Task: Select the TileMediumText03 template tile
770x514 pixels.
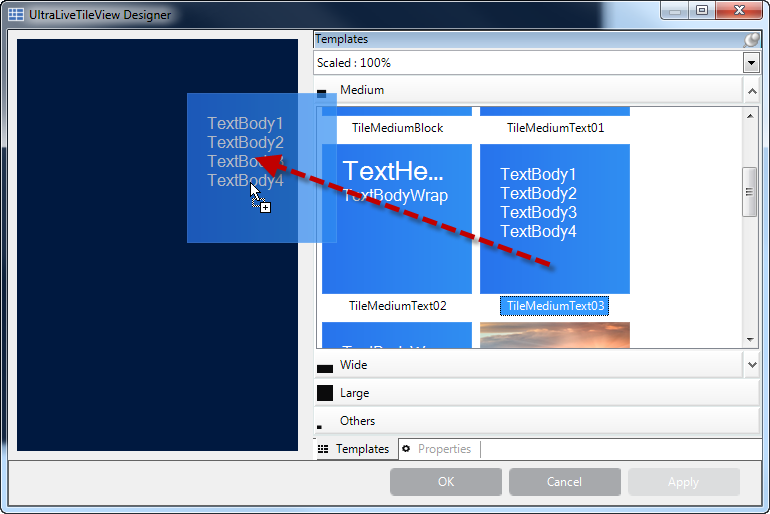Action: click(x=554, y=219)
